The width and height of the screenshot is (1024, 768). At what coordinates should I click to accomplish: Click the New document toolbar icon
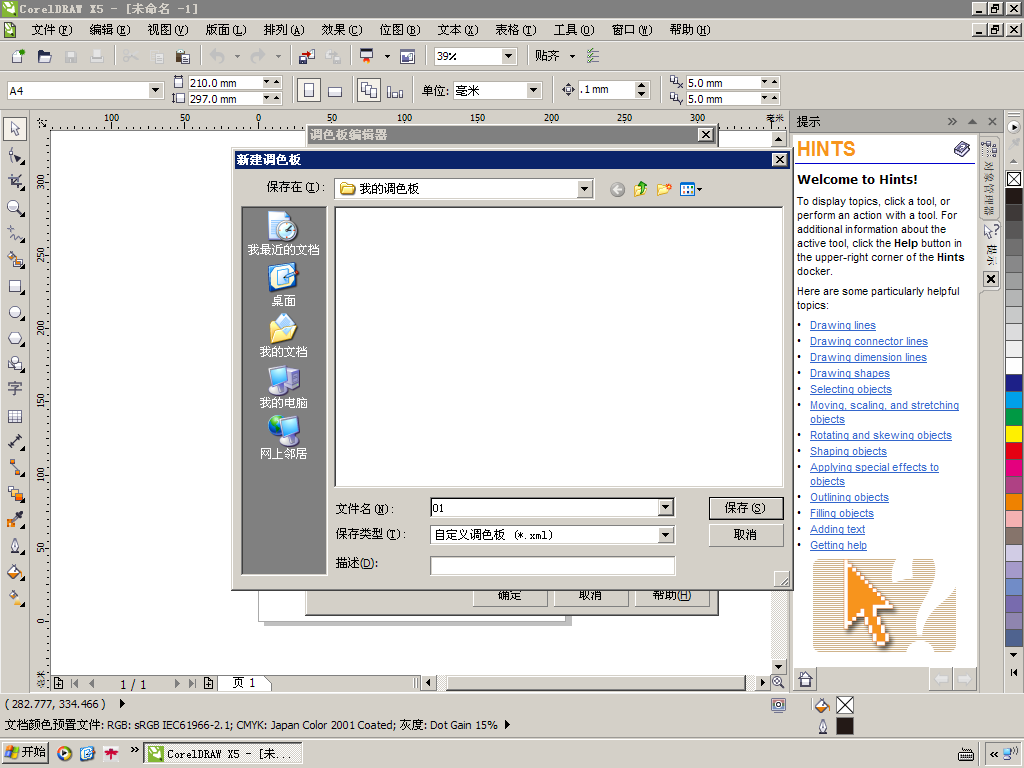[18, 56]
